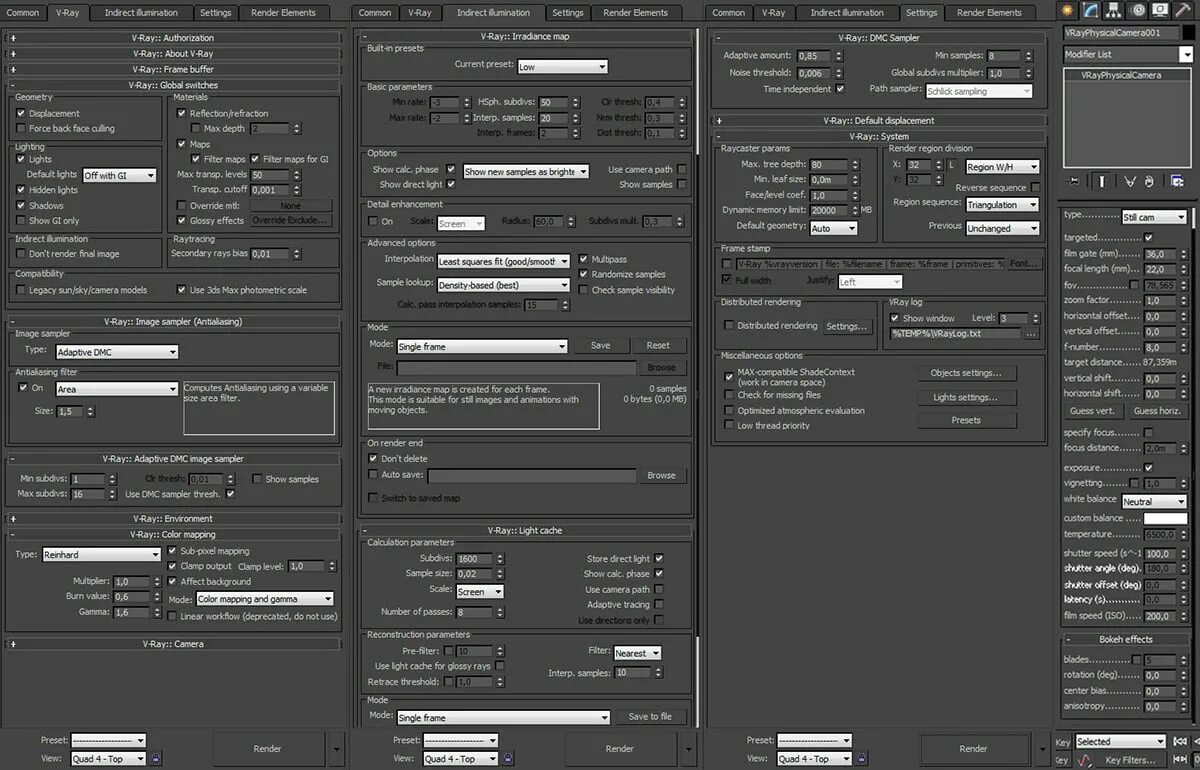Click irradiance map Save button
The width and height of the screenshot is (1200, 770).
pos(600,345)
